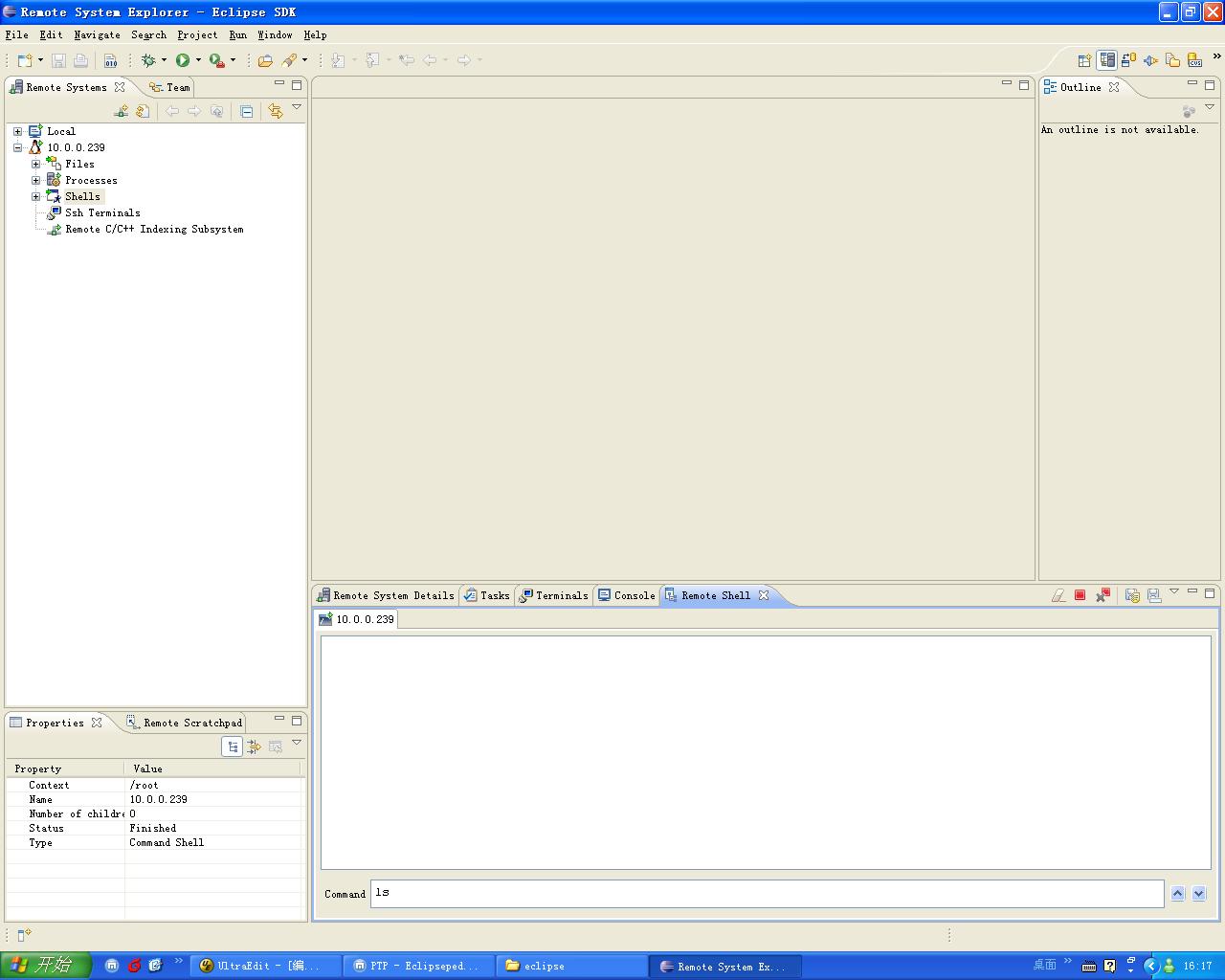Launch the Debug bug icon

148,60
